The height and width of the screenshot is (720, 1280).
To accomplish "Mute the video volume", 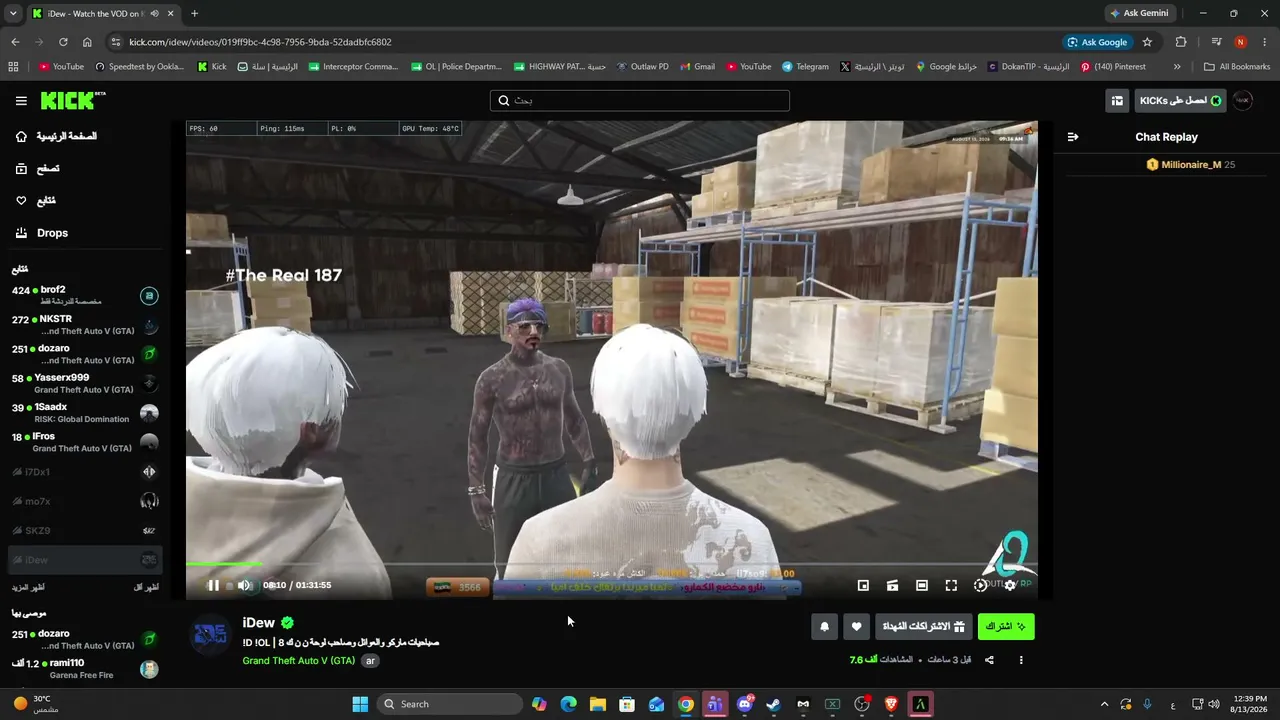I will click(x=244, y=585).
